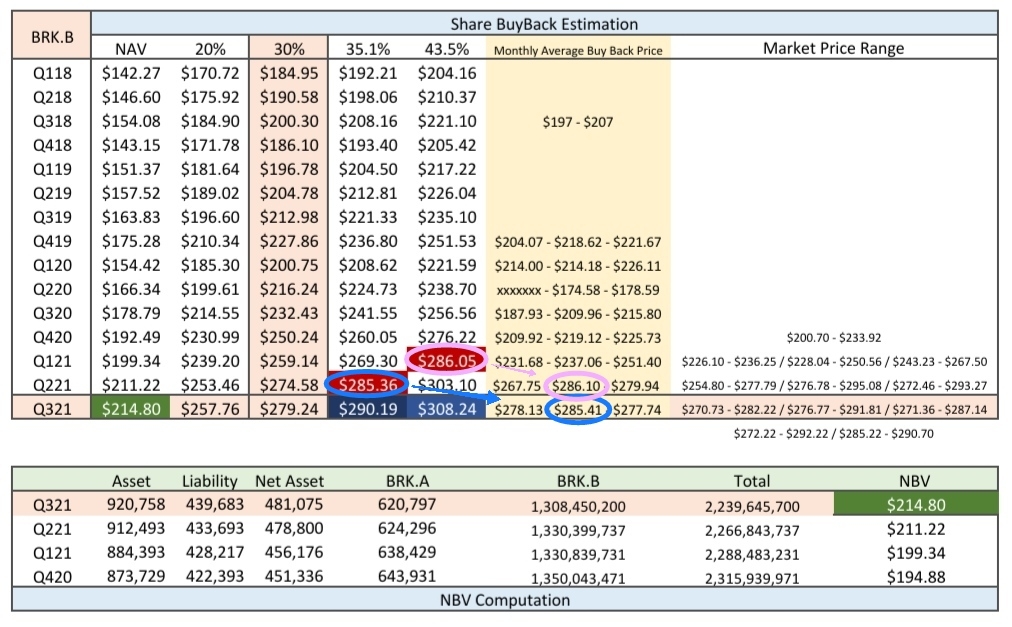
Task: Select the blue $308.24 cell
Action: [x=447, y=409]
